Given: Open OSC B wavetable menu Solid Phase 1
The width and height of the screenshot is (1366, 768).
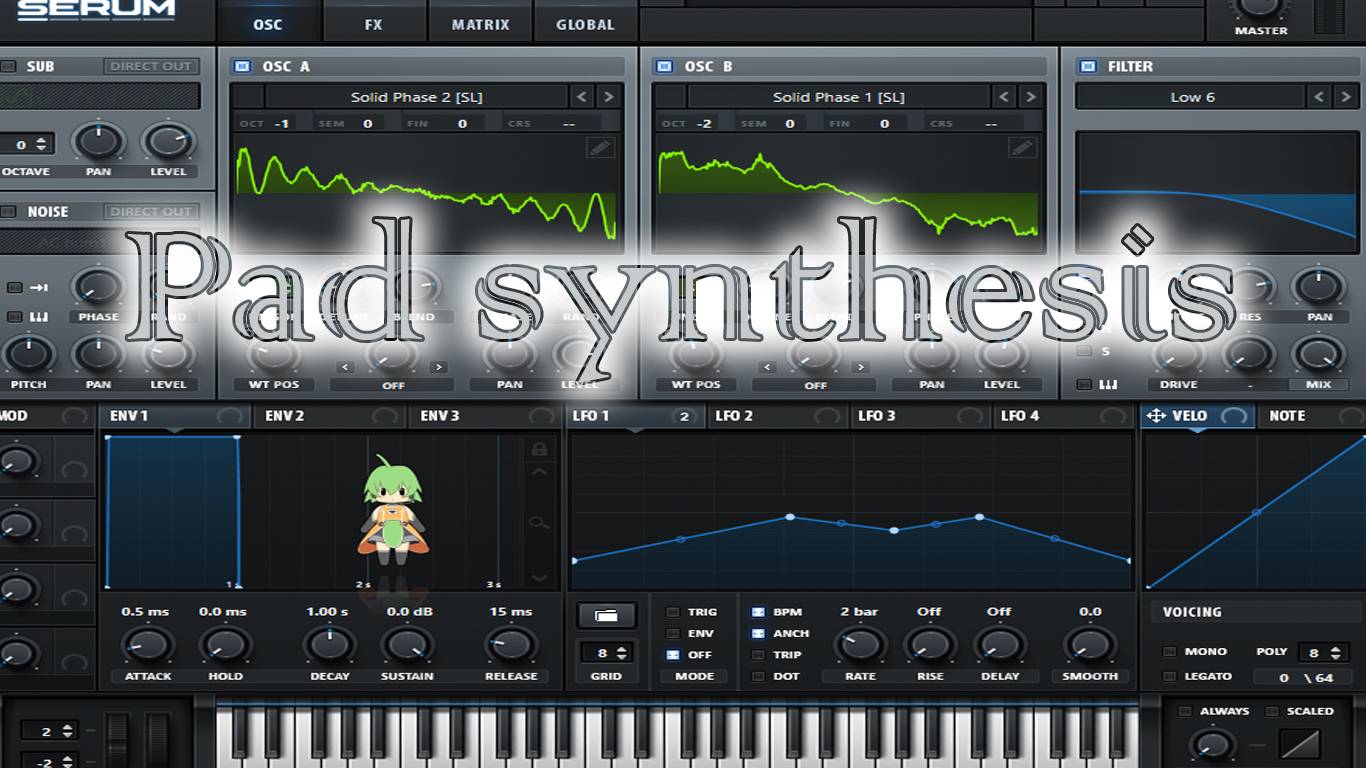Looking at the screenshot, I should [x=838, y=97].
